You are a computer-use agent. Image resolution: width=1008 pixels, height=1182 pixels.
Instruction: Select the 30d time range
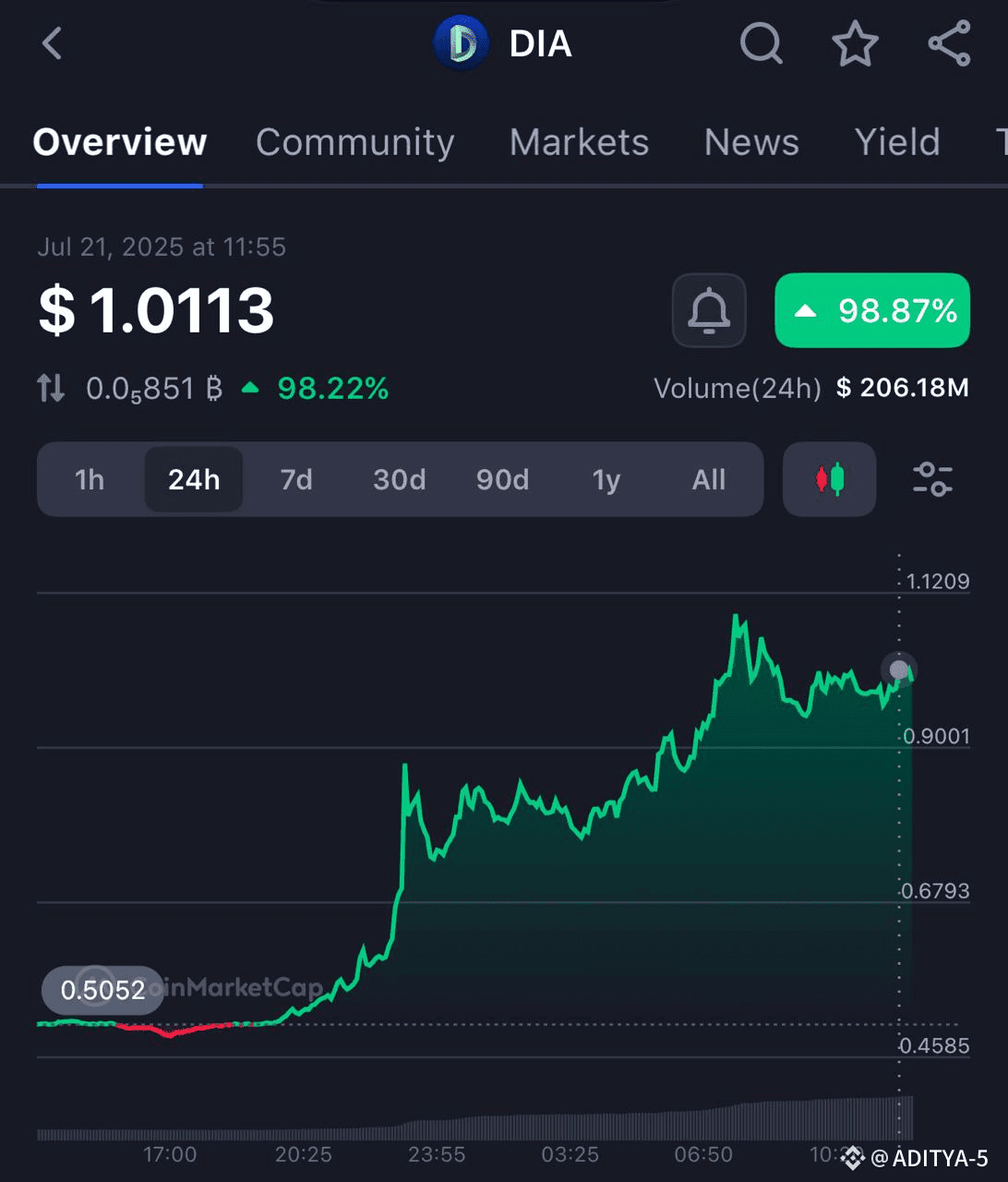tap(400, 479)
